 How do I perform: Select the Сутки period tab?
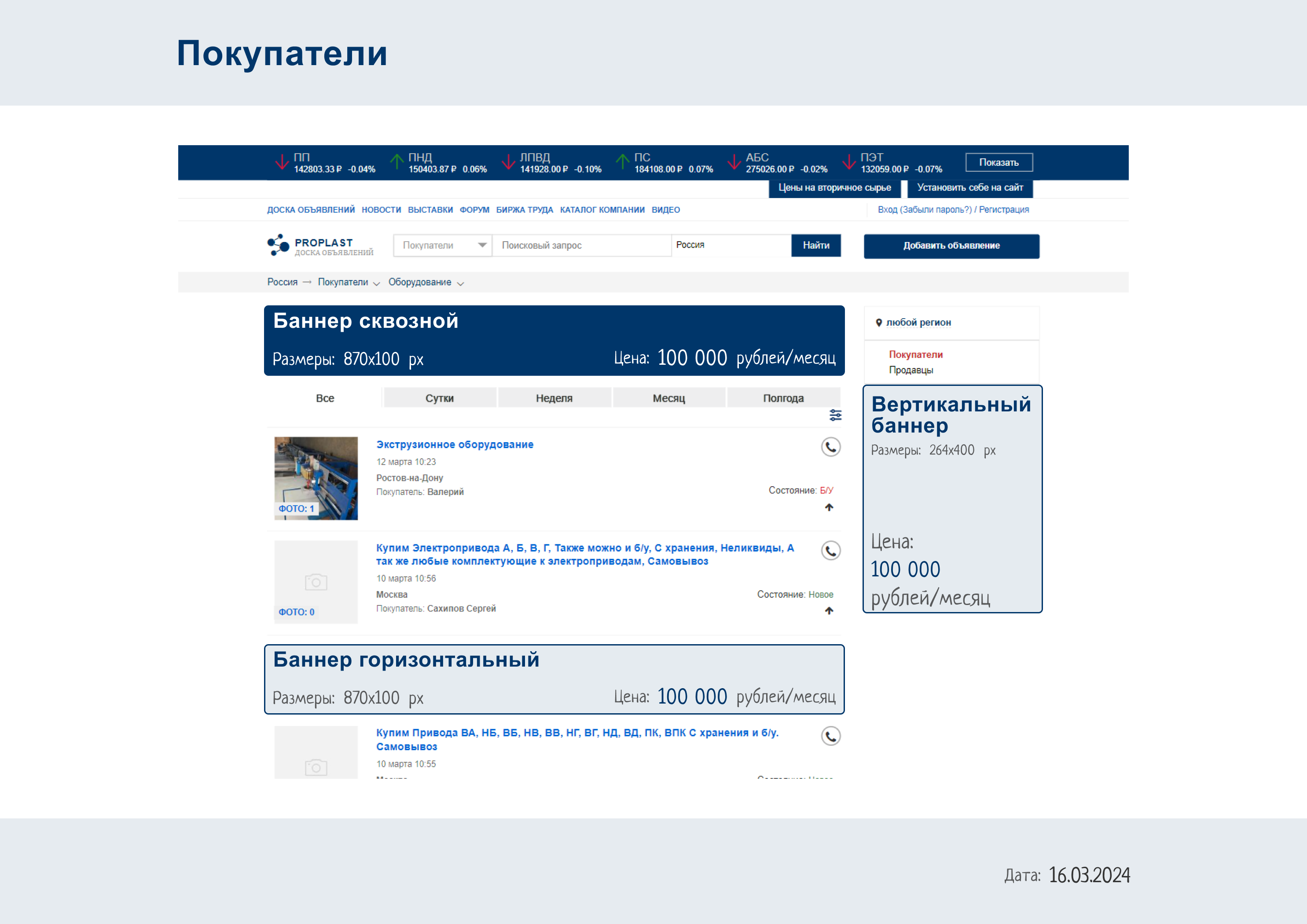click(440, 398)
